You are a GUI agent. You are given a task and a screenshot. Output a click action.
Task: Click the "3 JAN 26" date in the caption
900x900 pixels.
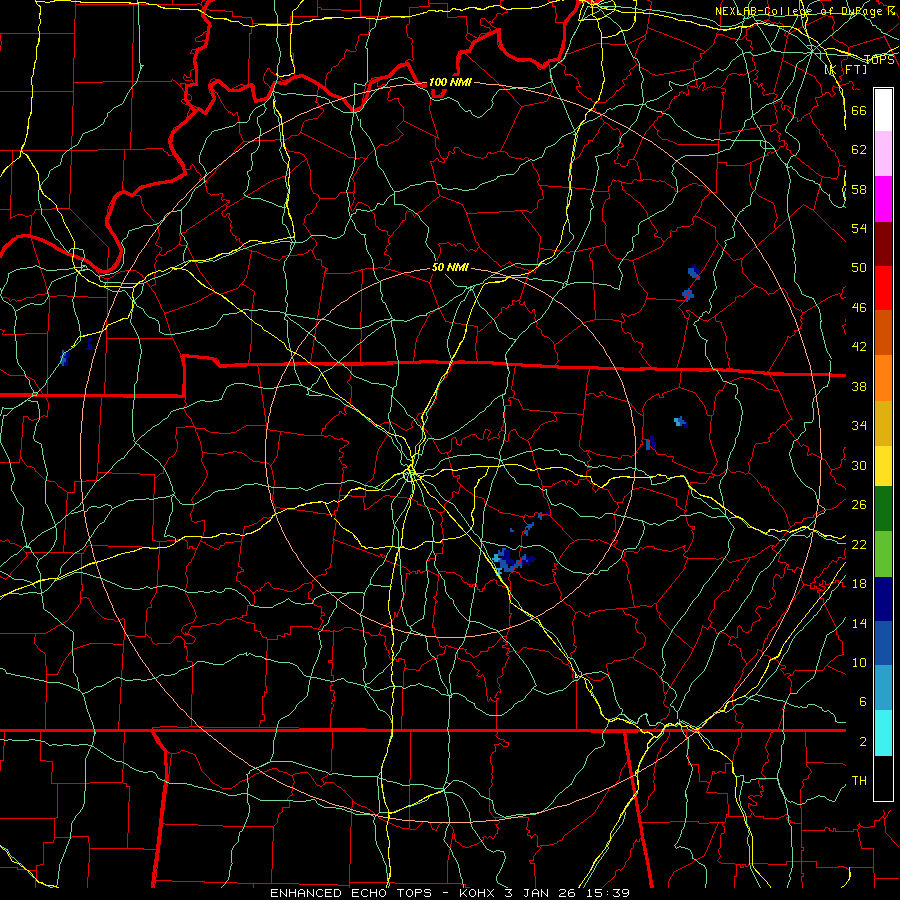(542, 893)
